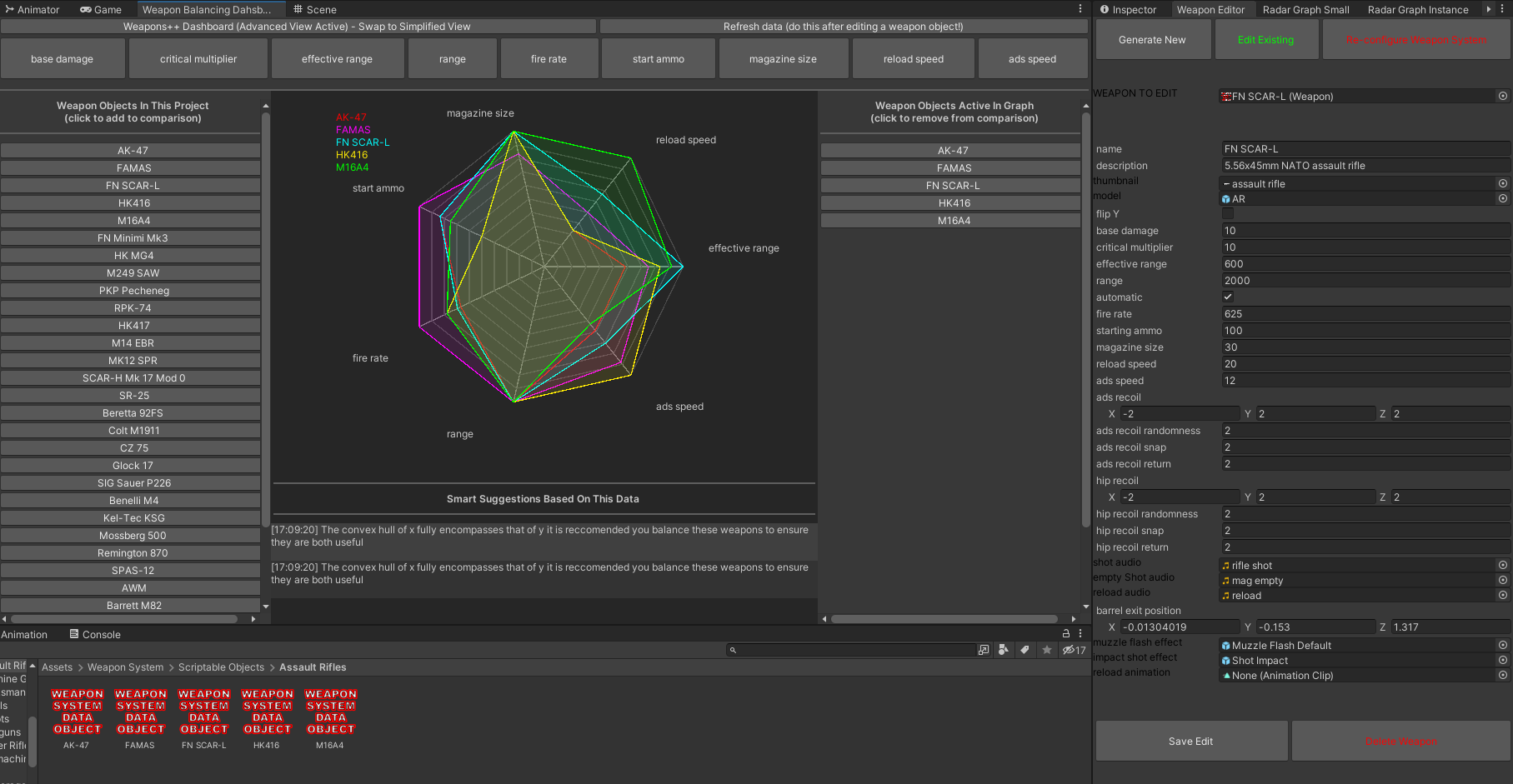Toggle the automatic checkbox
Viewport: 1513px width, 784px height.
1228,297
